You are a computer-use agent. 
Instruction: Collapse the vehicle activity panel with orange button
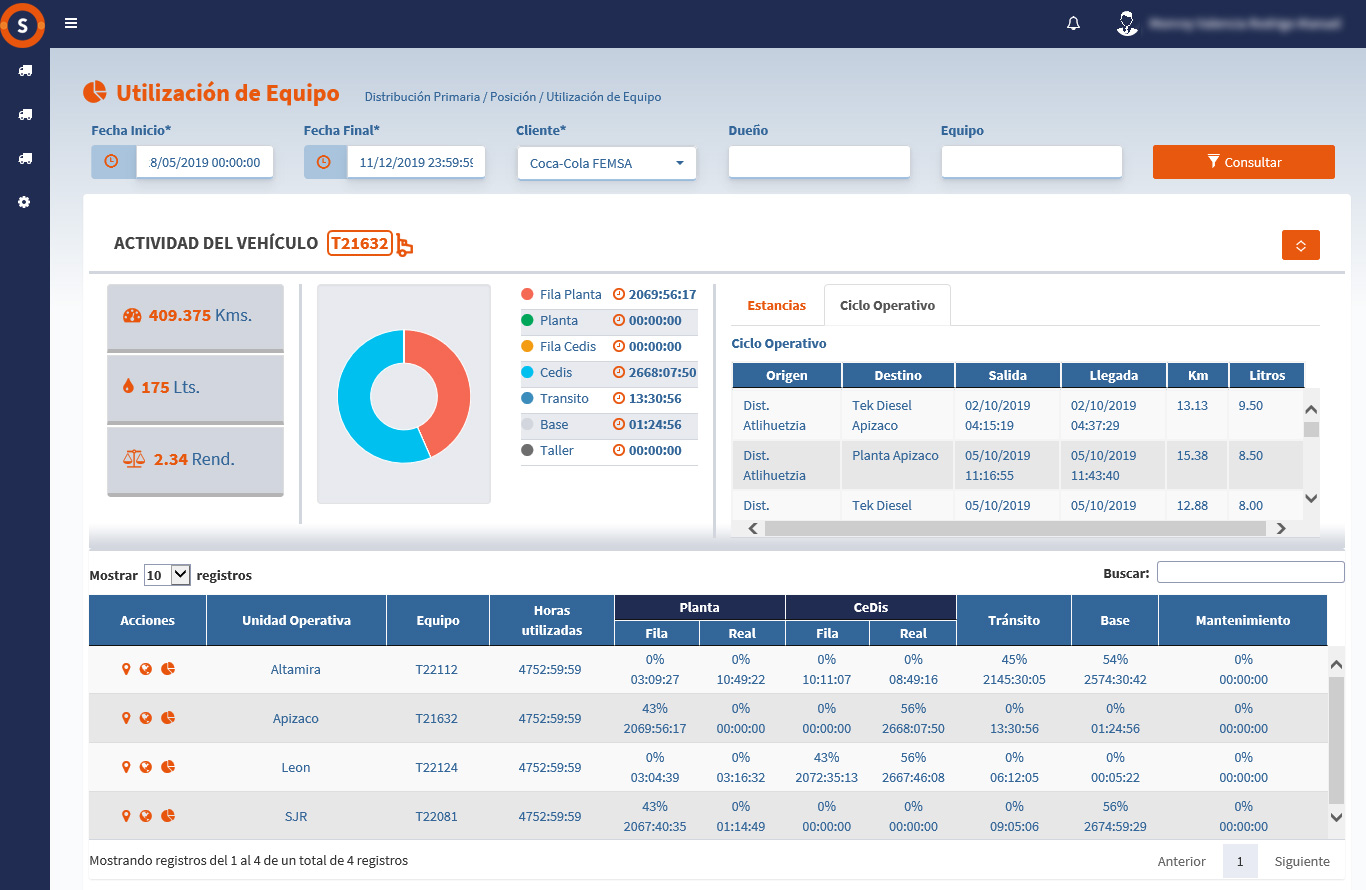coord(1300,245)
